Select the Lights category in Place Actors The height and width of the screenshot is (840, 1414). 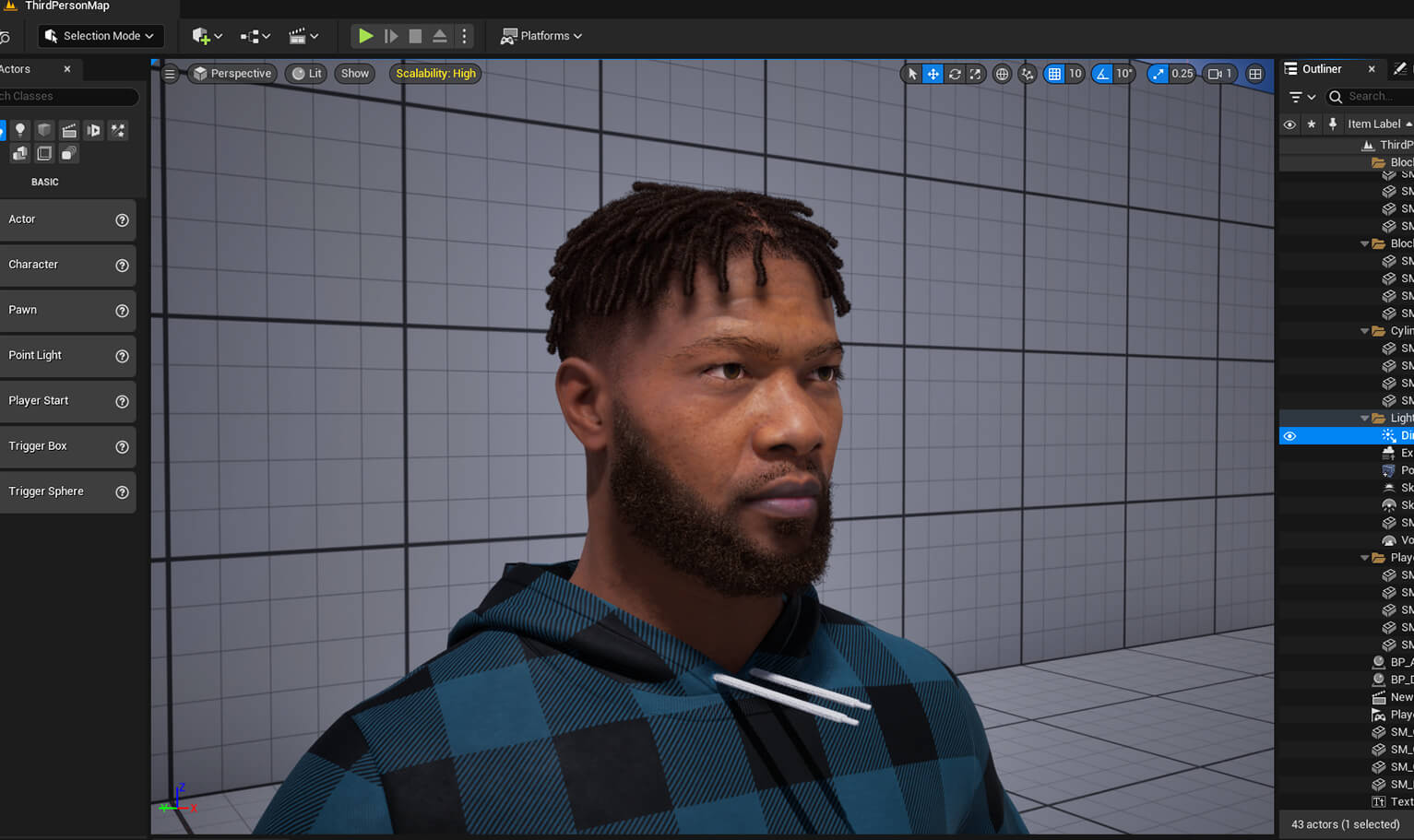pyautogui.click(x=19, y=130)
